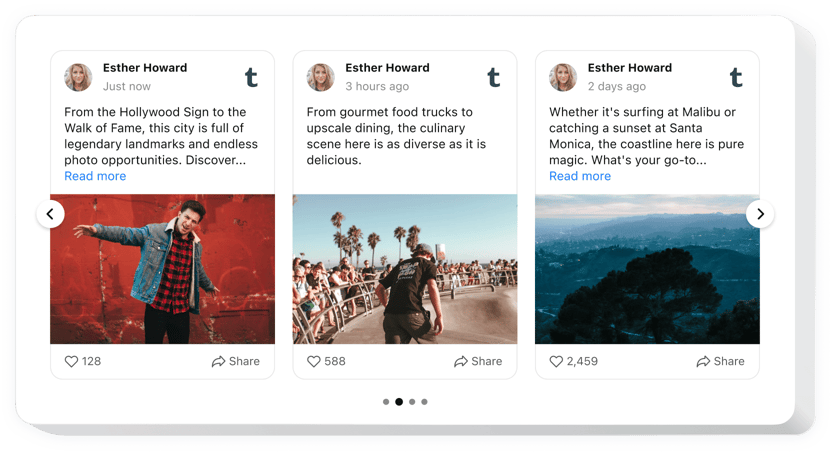Viewport: 832px width, 452px height.
Task: Like the post with 128 likes
Action: click(72, 361)
